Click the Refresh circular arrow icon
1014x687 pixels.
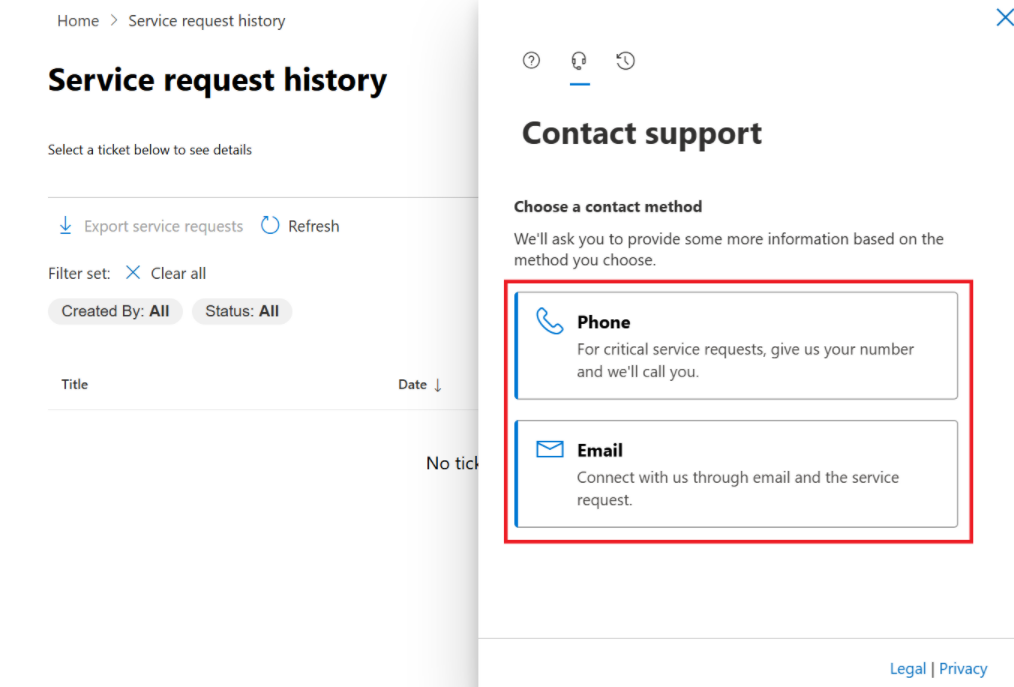pyautogui.click(x=270, y=225)
